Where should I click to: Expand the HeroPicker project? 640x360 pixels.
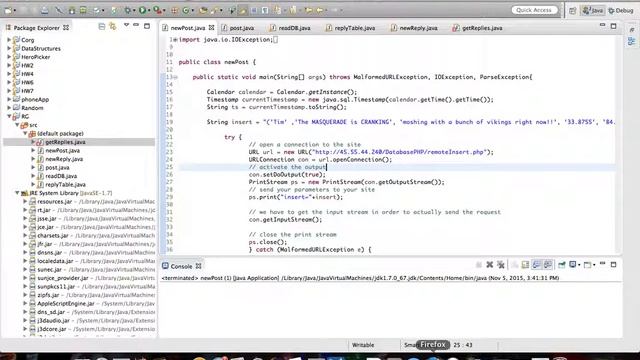(9, 57)
